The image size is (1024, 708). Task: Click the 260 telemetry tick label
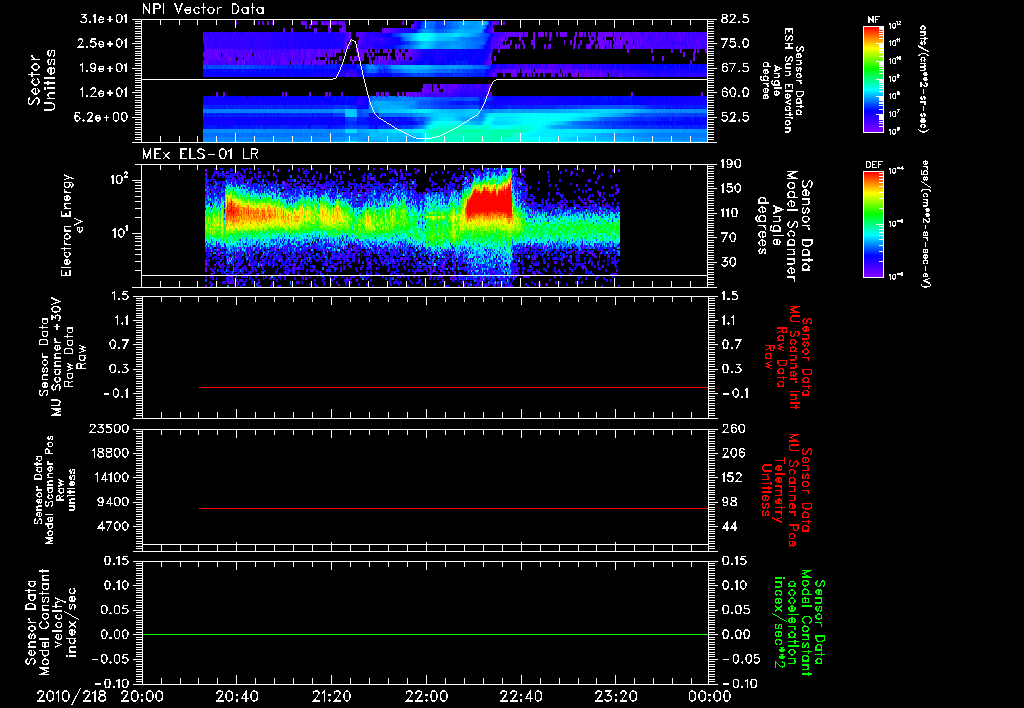733,429
